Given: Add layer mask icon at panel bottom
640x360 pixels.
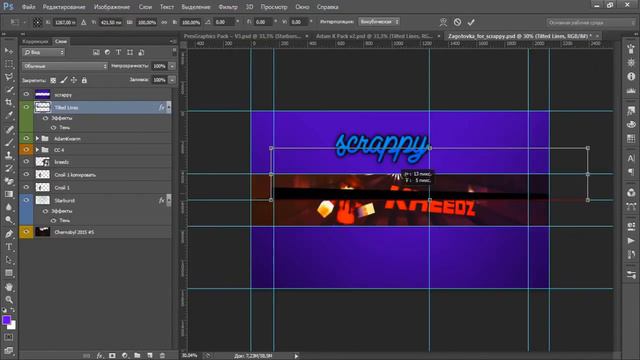Looking at the screenshot, I should point(112,356).
